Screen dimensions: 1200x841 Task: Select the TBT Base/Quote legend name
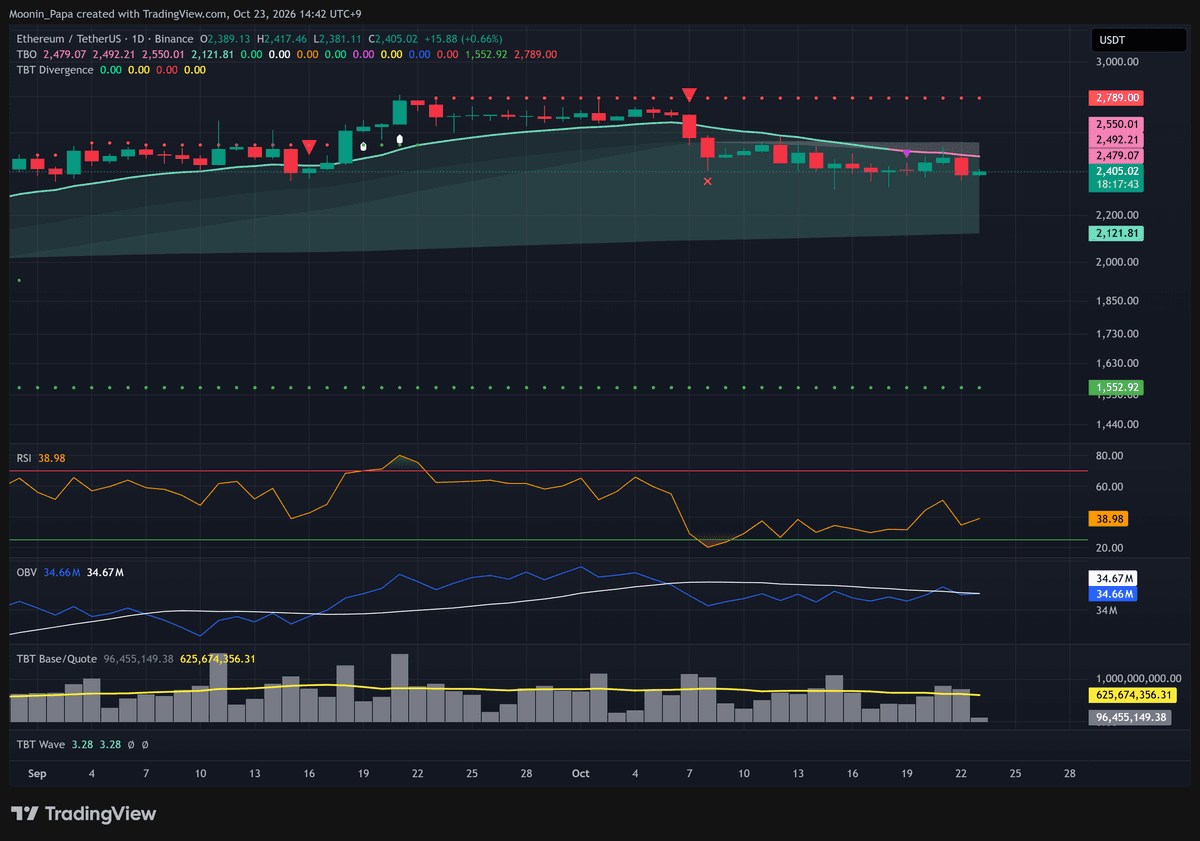tap(56, 659)
